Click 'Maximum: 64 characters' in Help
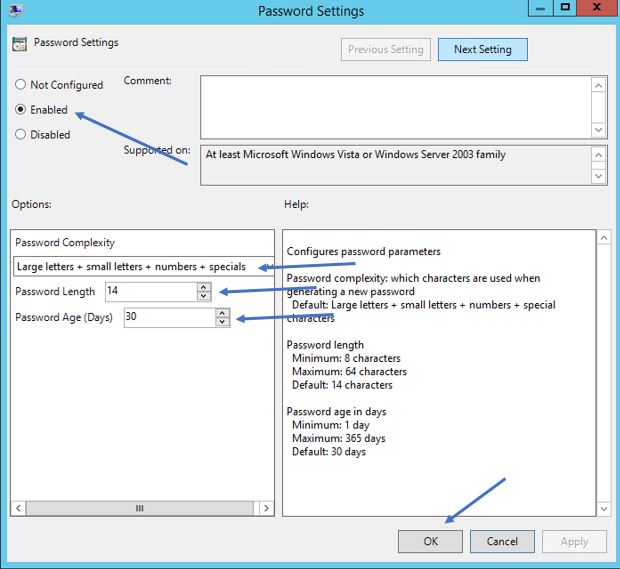 [x=349, y=371]
